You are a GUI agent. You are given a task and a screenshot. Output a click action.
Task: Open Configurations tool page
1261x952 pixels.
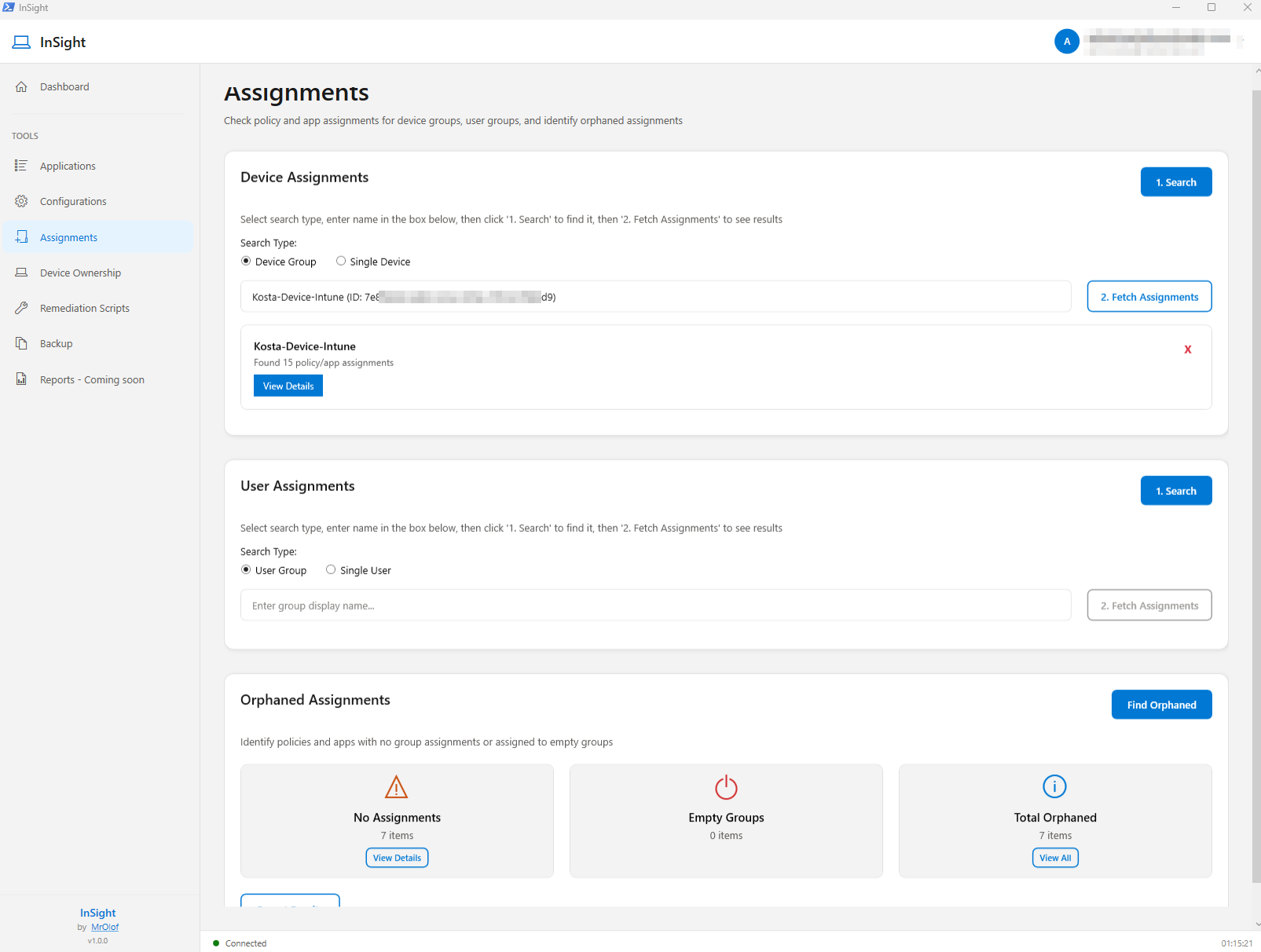click(x=98, y=201)
